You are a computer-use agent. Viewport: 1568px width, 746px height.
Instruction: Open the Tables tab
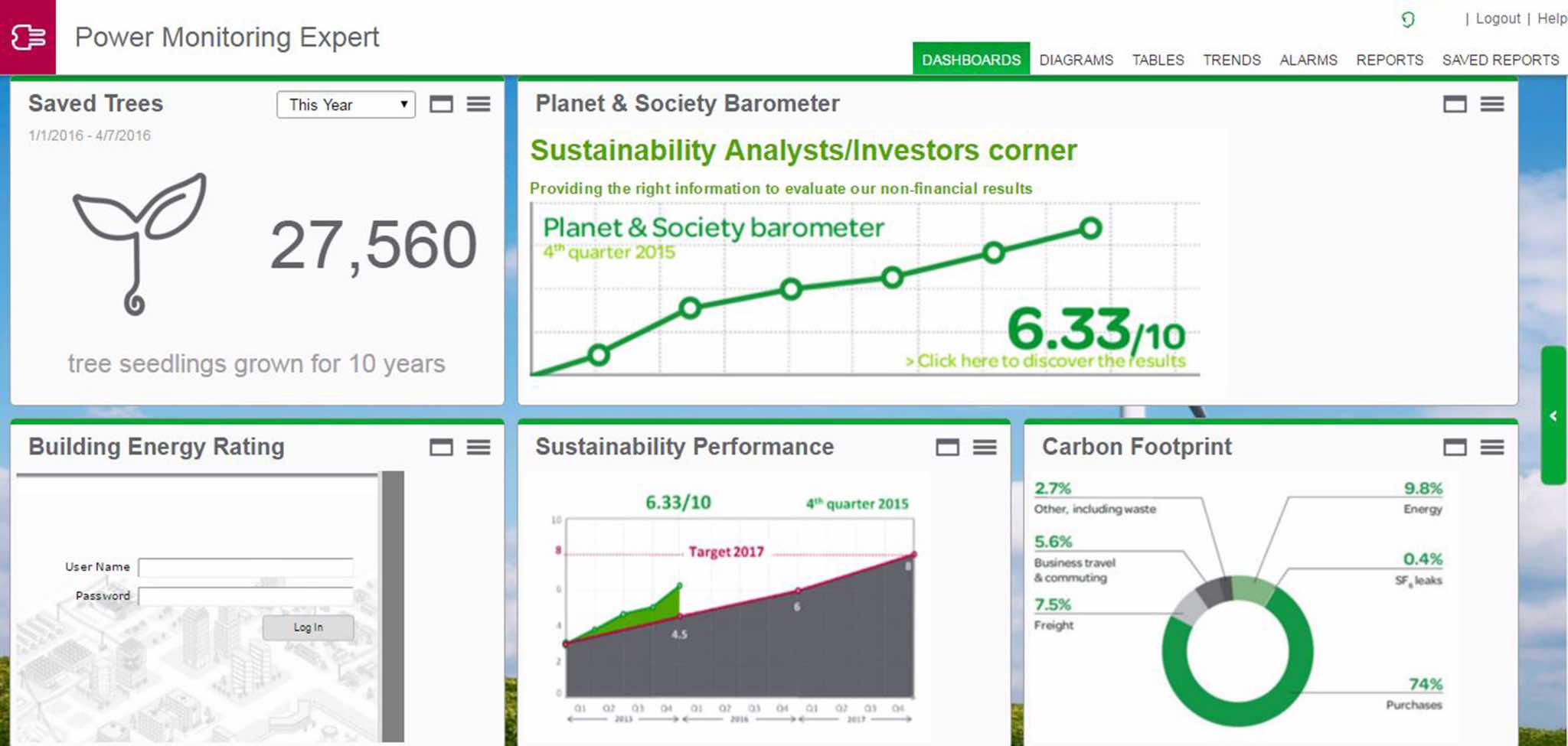(1158, 60)
